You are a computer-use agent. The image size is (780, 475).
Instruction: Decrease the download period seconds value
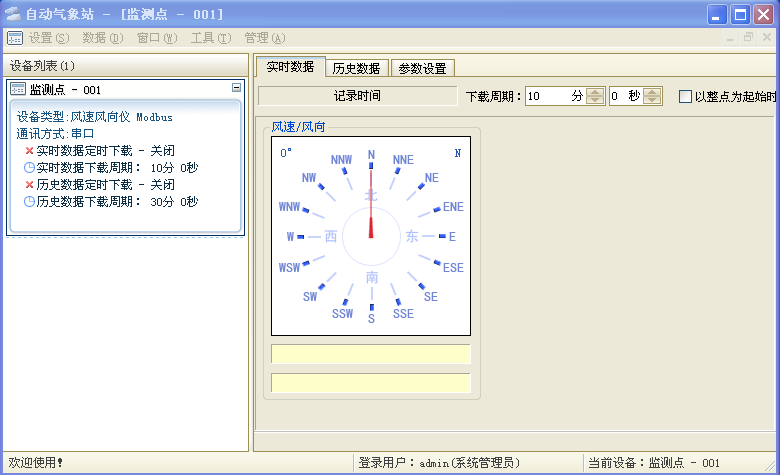point(653,101)
